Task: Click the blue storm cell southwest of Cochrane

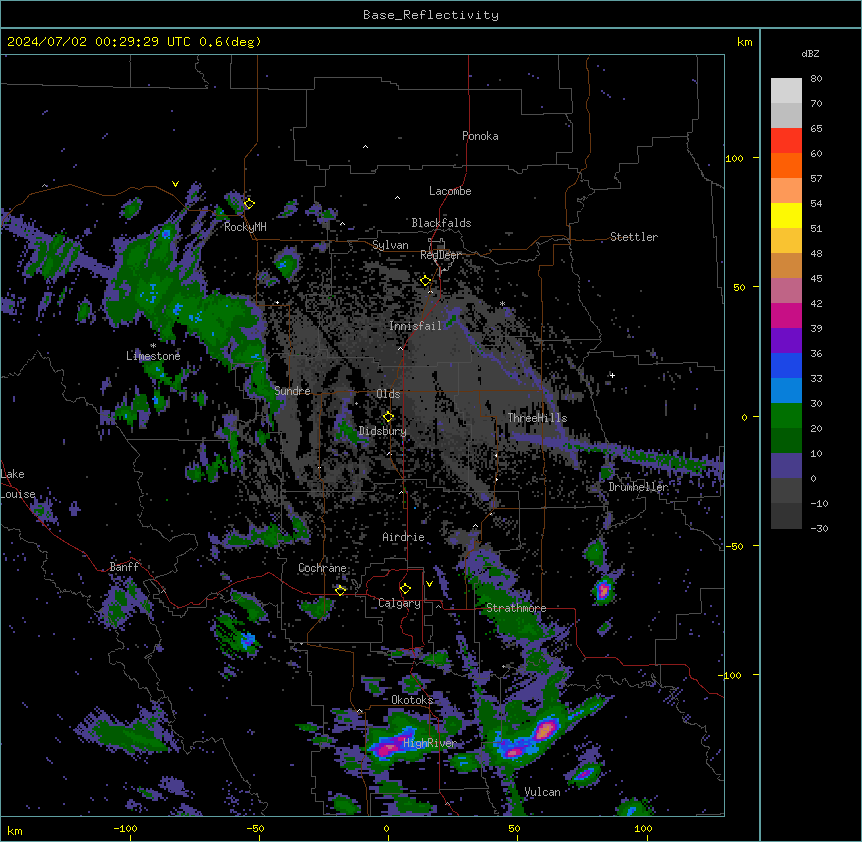Action: [248, 640]
